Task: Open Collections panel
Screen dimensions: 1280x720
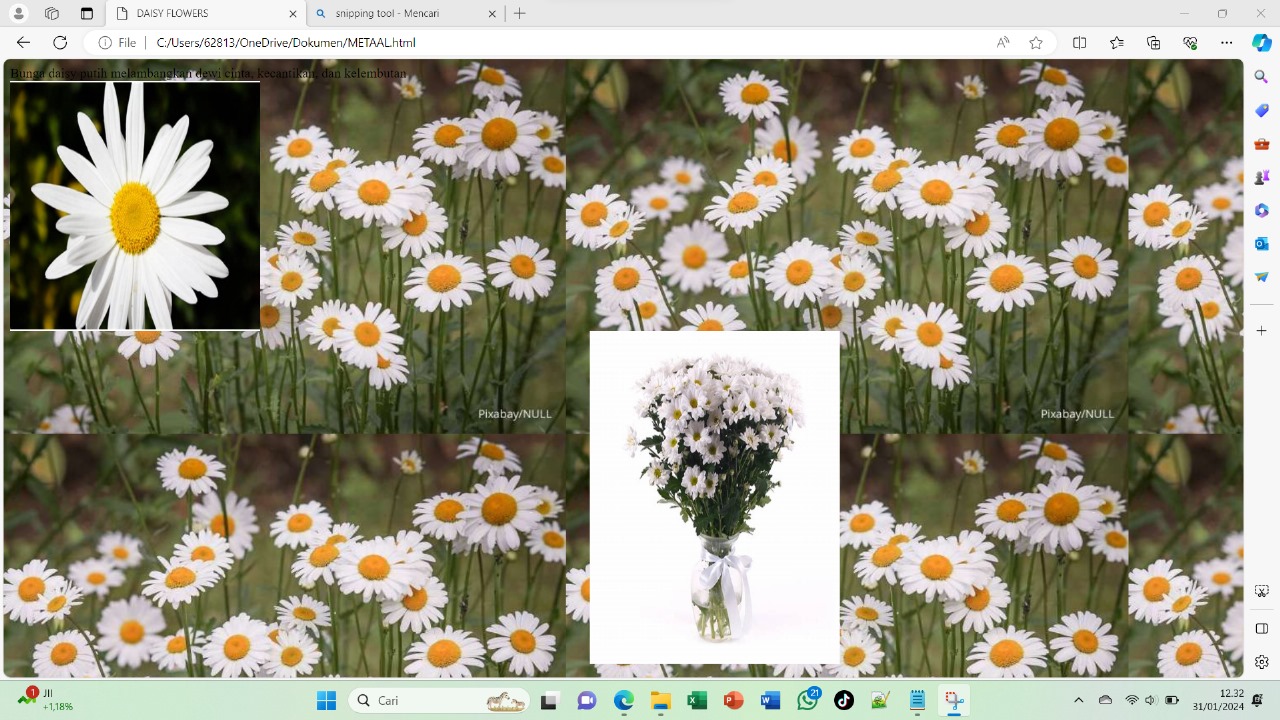Action: click(1153, 43)
